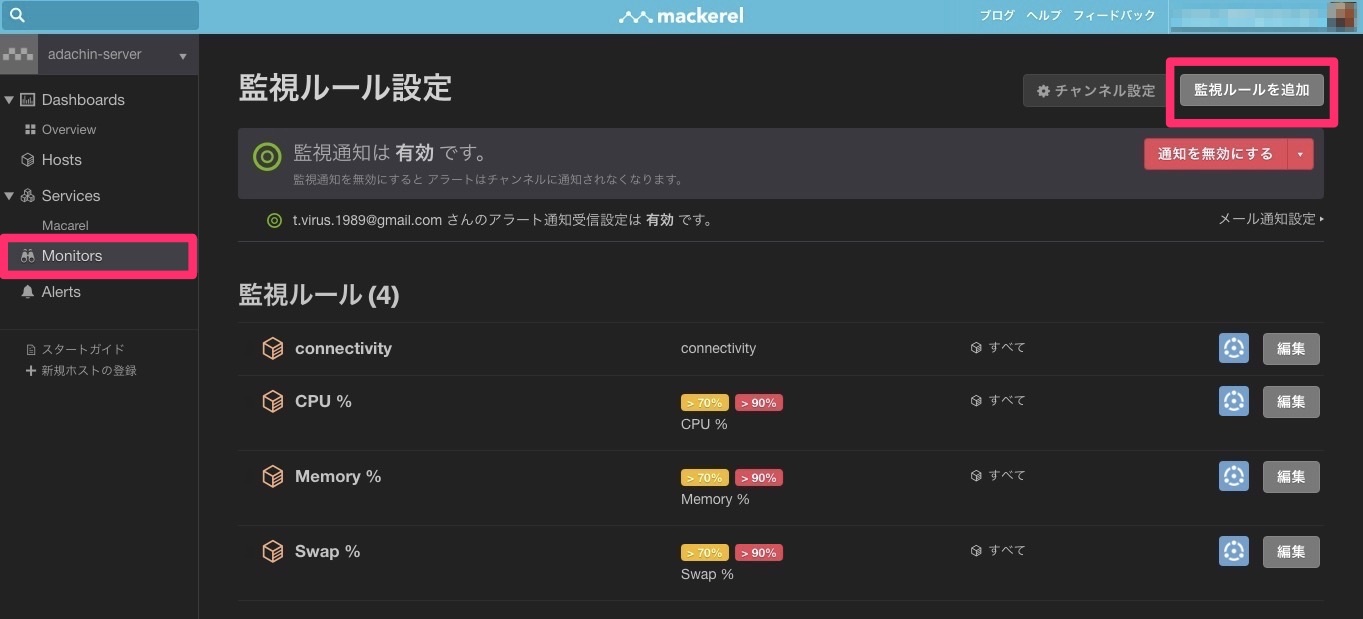The height and width of the screenshot is (619, 1363).
Task: Click the blue circular icon for connectivity
Action: point(1233,349)
